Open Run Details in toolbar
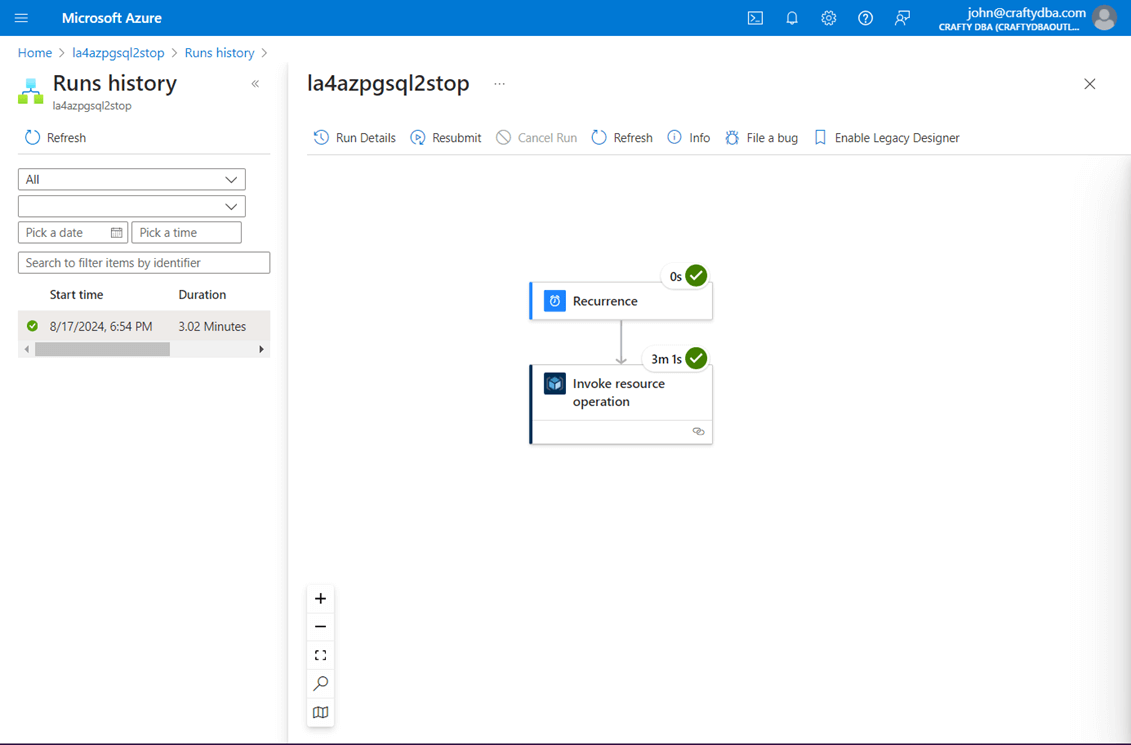Screen dimensions: 1131x745 (x=354, y=138)
